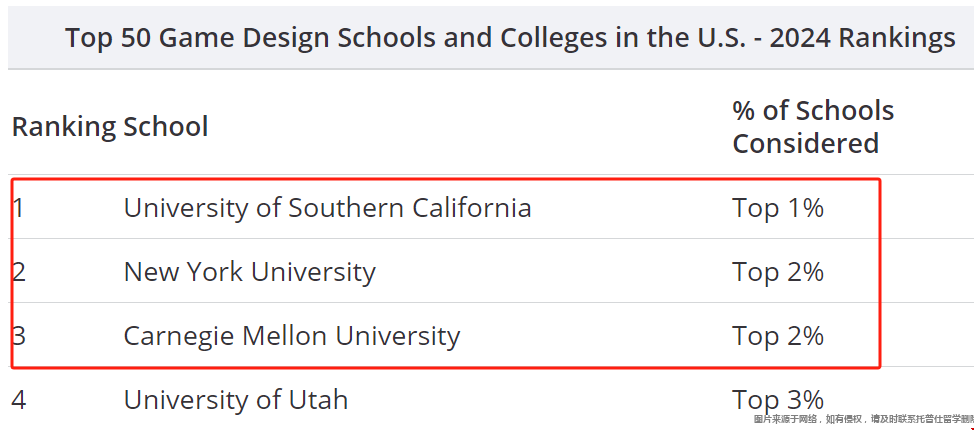Screen dimensions: 974x430
Task: Click the word 'Considered' in the header
Action: click(806, 143)
